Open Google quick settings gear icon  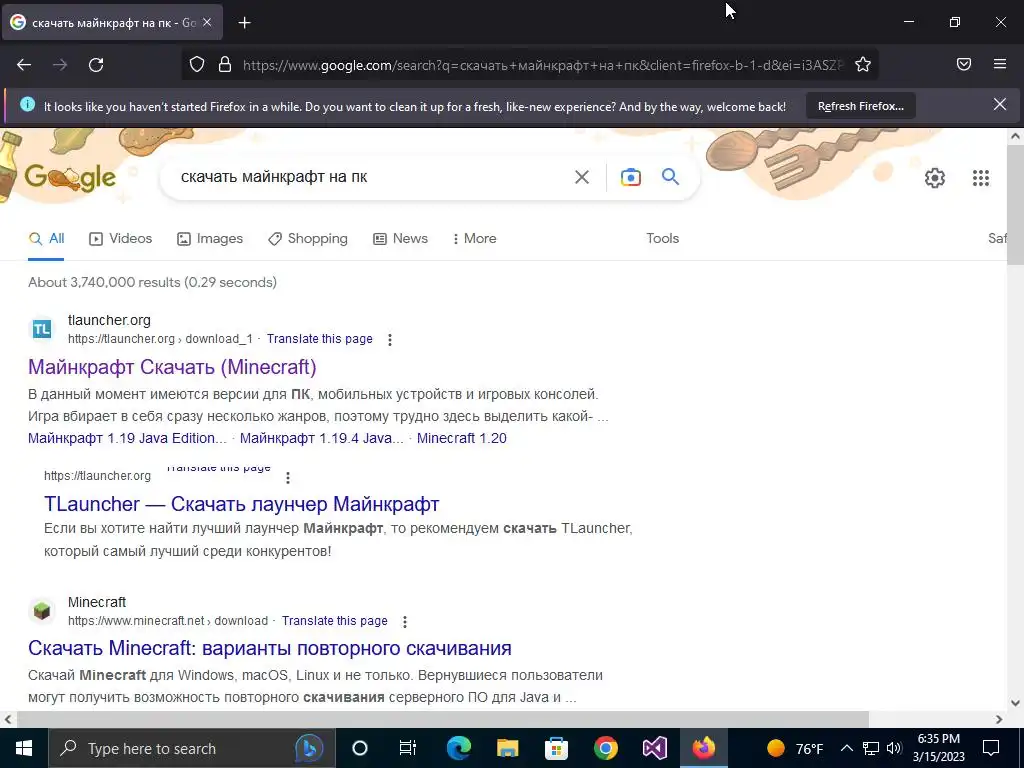pos(935,178)
